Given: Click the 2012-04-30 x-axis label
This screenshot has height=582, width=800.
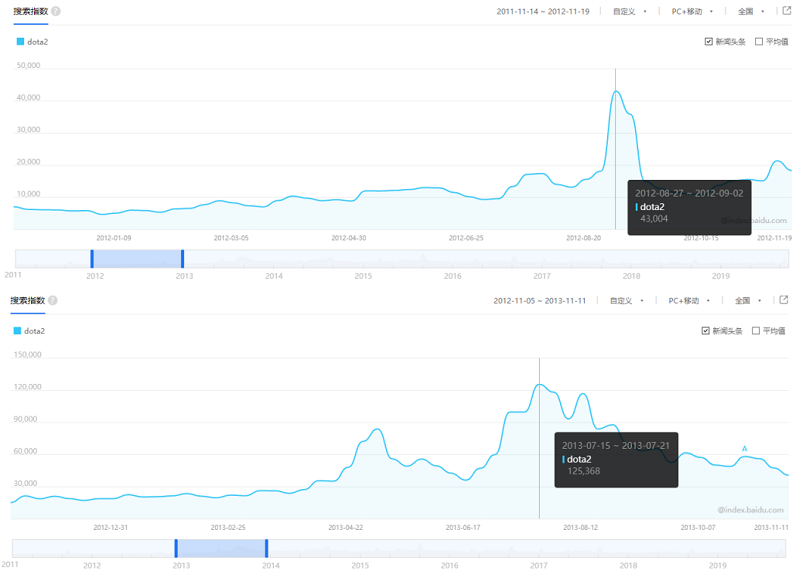Looking at the screenshot, I should click(348, 238).
